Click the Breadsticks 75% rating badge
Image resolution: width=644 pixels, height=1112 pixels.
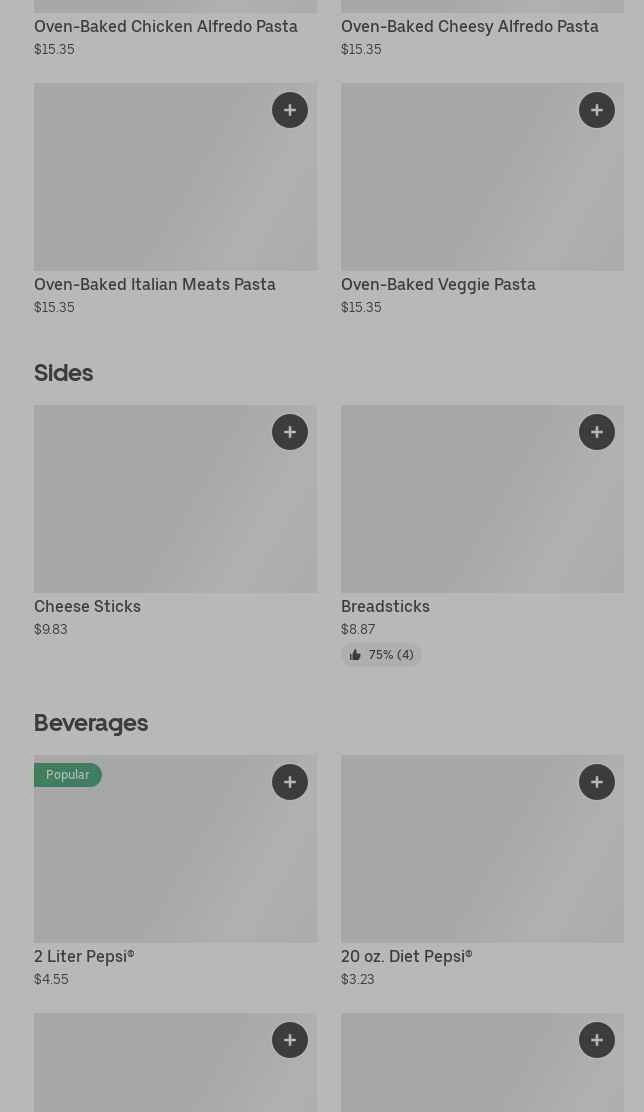coord(381,655)
